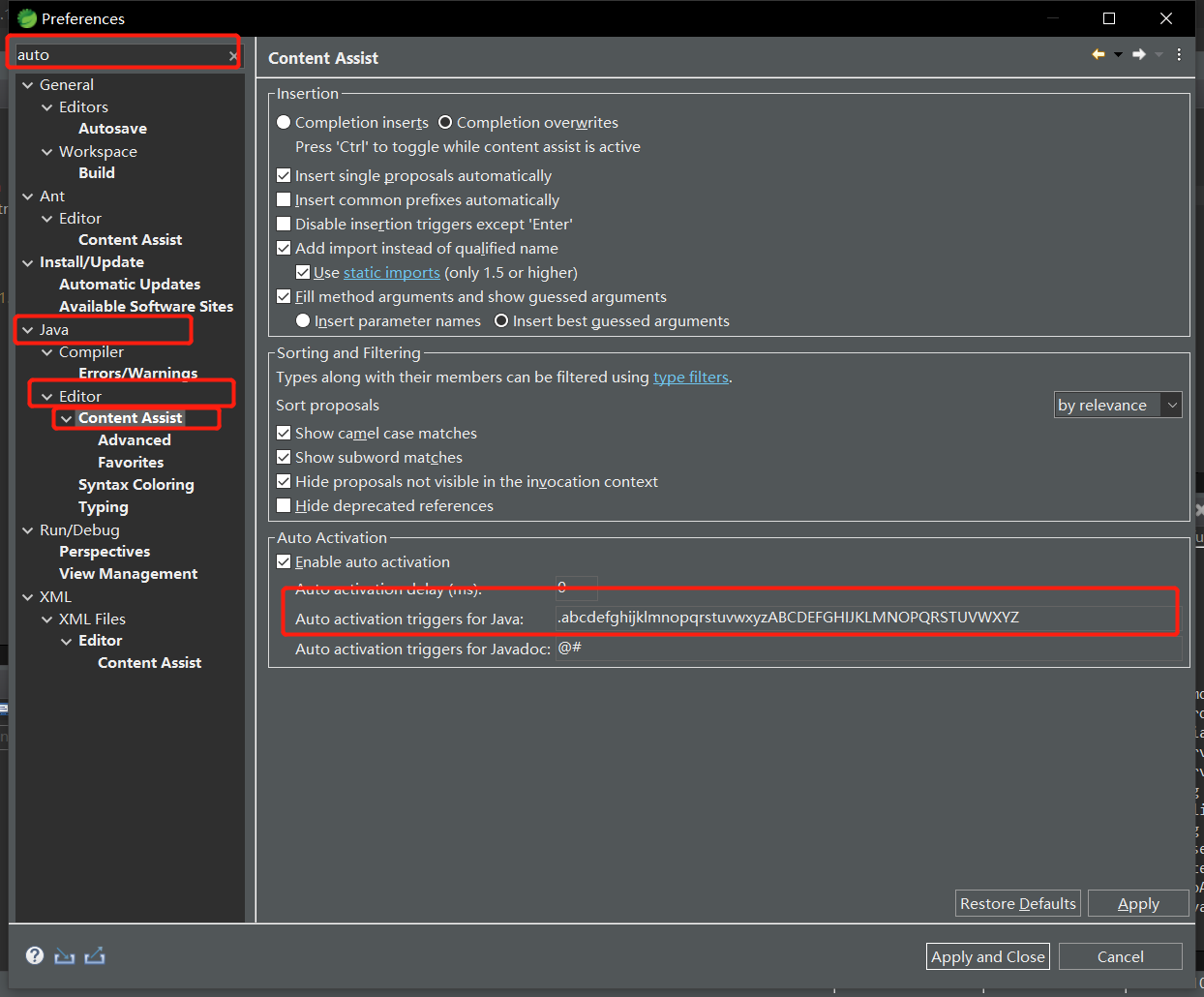This screenshot has width=1204, height=997.
Task: Click the Preferences window title icon
Action: tap(27, 18)
